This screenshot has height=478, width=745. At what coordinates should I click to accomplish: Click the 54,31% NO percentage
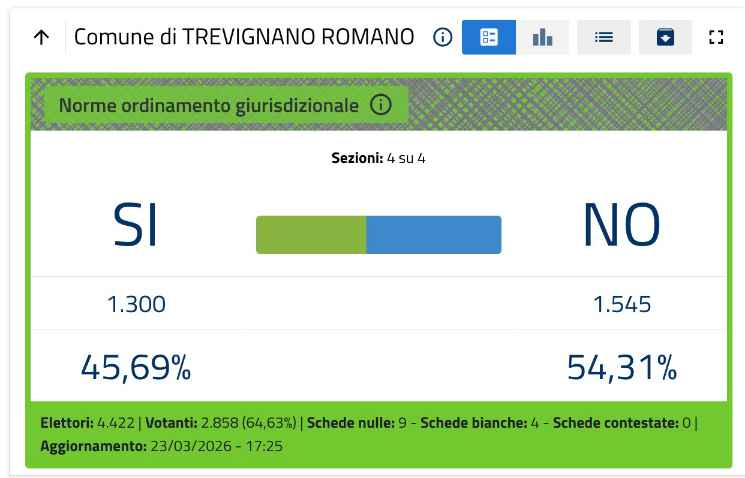pyautogui.click(x=621, y=368)
